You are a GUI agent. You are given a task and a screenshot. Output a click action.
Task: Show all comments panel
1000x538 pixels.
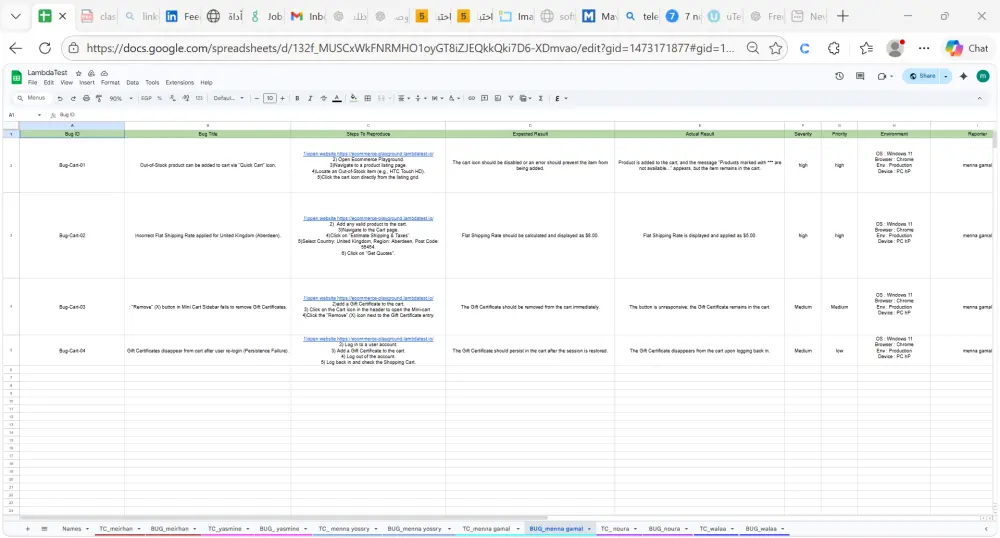point(860,76)
